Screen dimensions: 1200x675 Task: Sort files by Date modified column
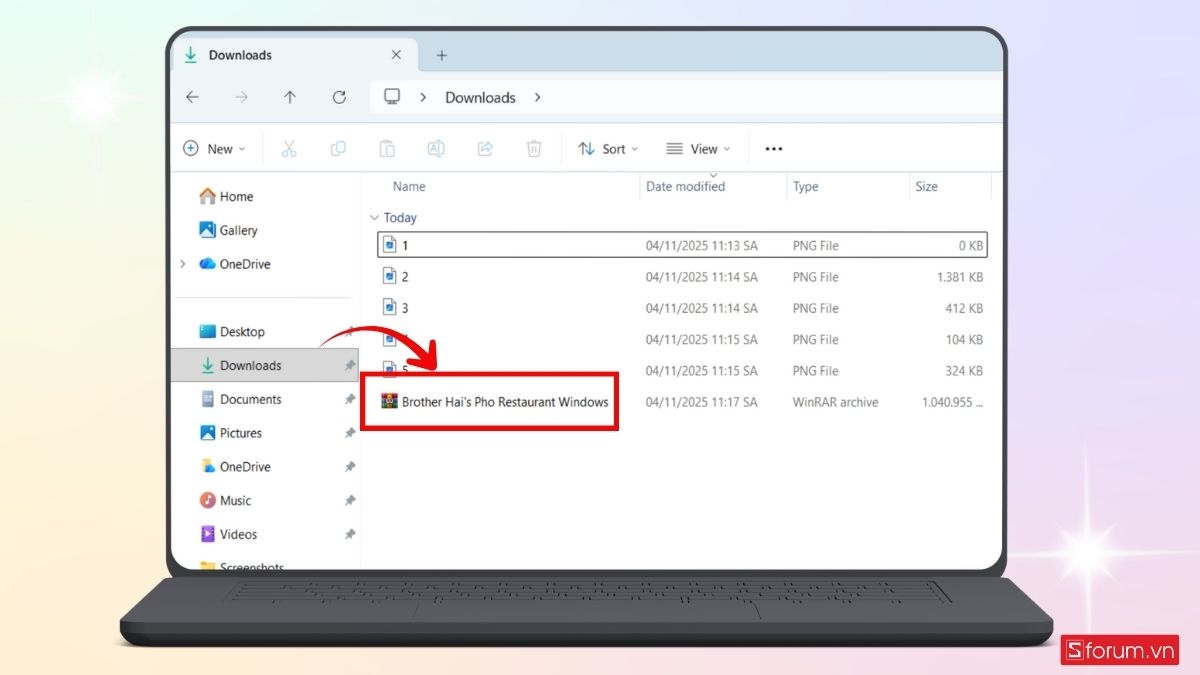(685, 187)
